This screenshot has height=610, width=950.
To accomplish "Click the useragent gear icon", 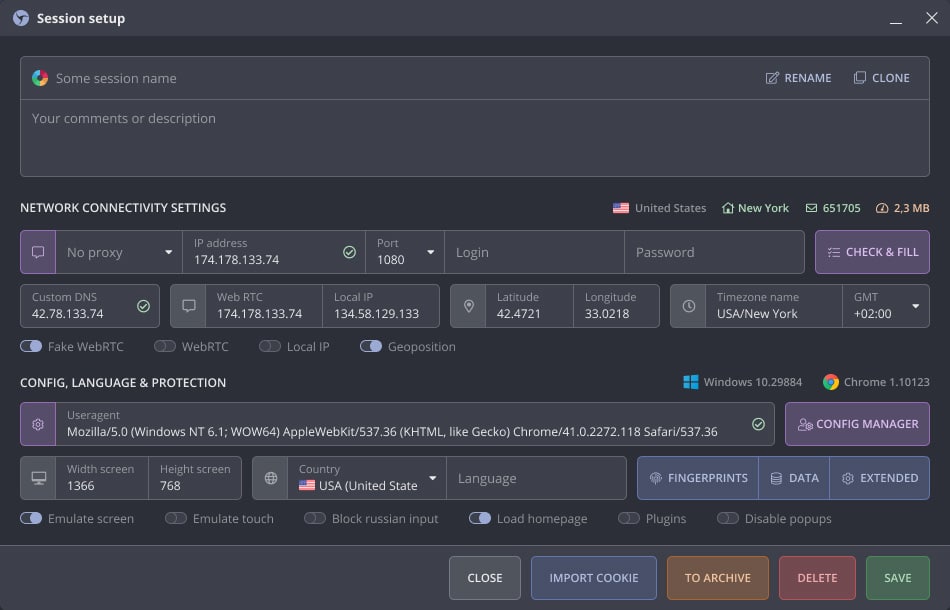I will (38, 424).
